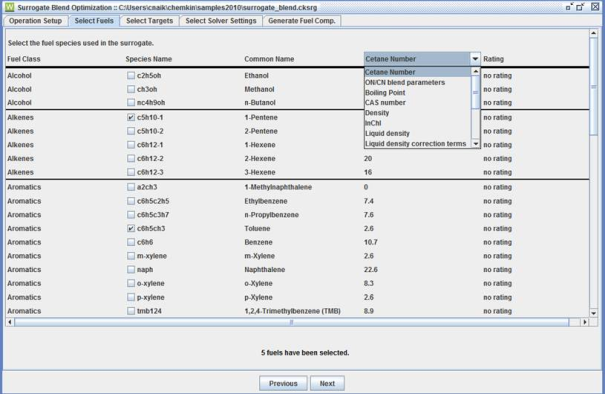
Task: Switch to the Select Targets tab
Action: tap(149, 21)
